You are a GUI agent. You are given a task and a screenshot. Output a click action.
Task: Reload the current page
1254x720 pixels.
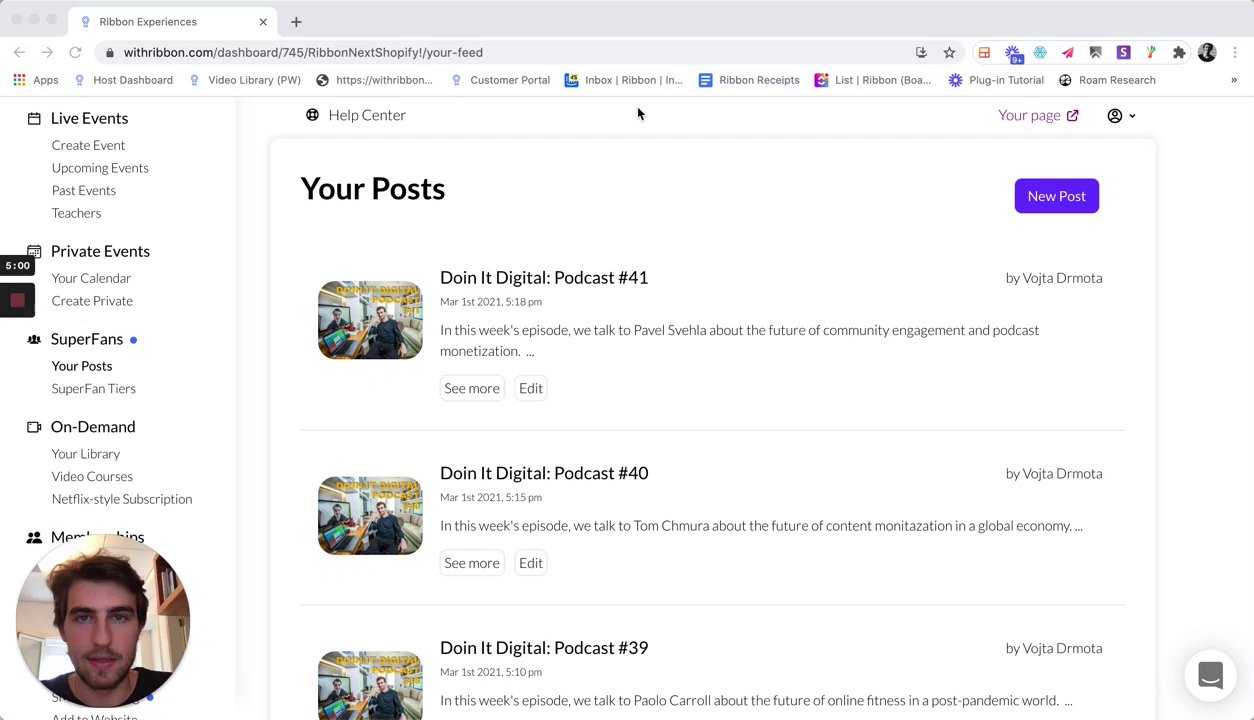click(x=75, y=52)
